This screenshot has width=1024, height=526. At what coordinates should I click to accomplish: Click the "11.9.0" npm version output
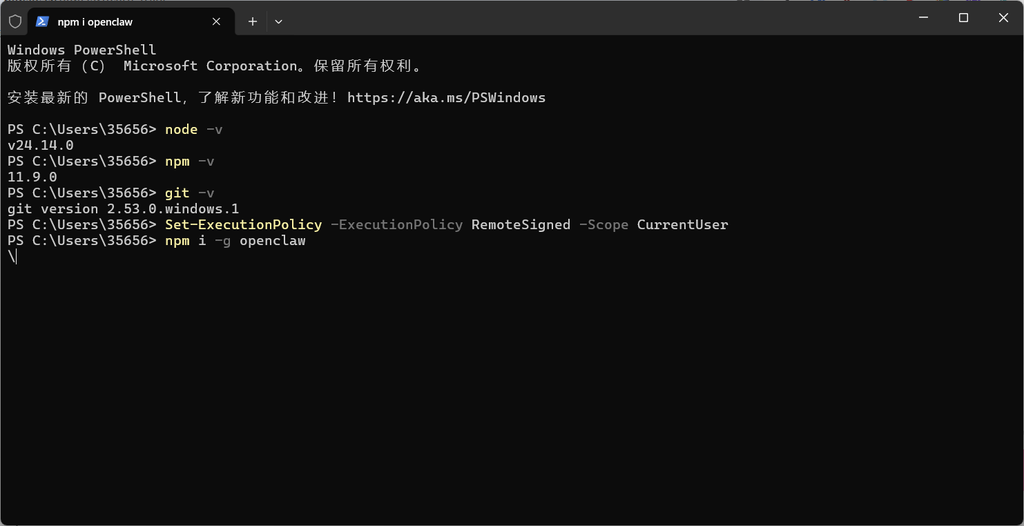click(32, 177)
